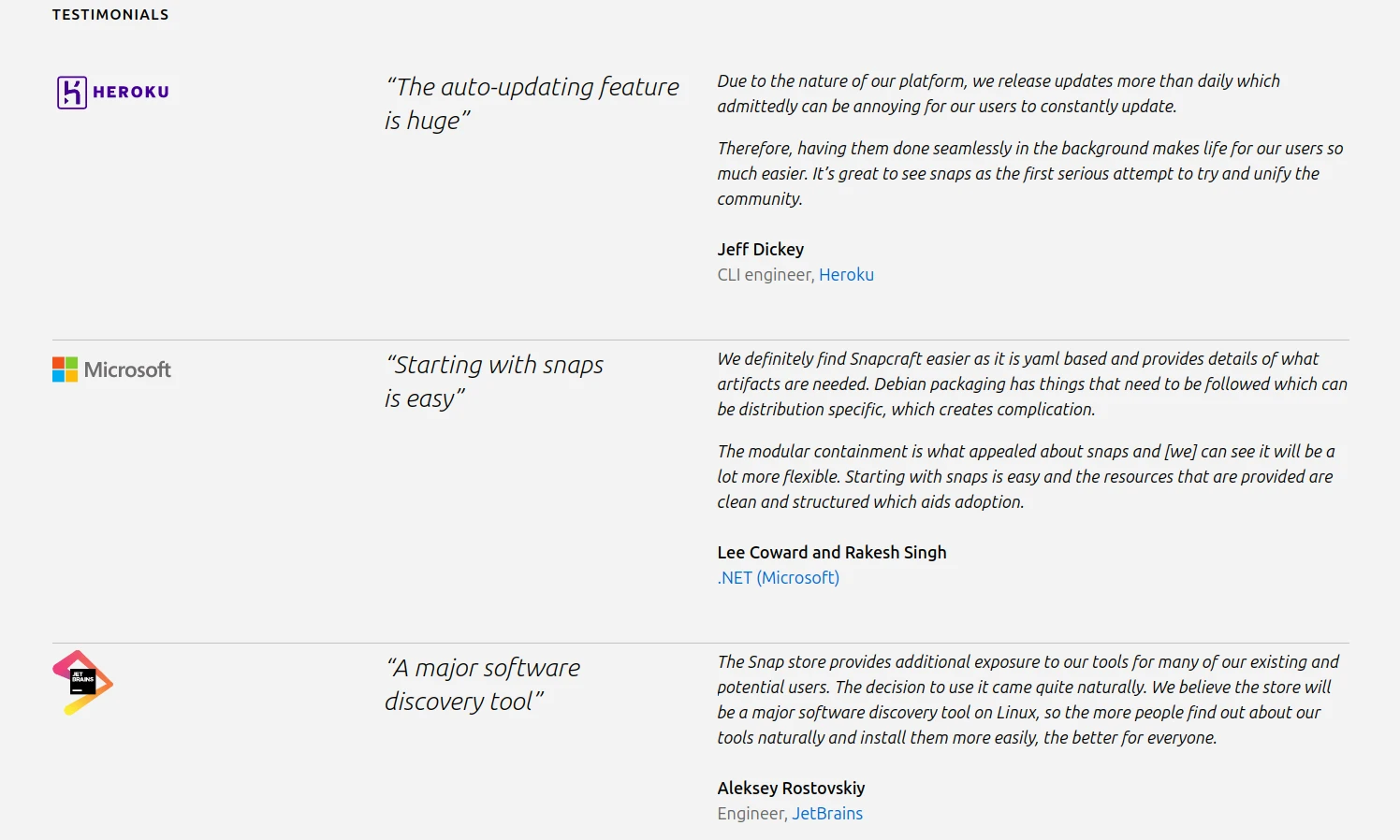Viewport: 1400px width, 840px height.
Task: Click the paragraph starting "We definitely find Snapcraft"
Action: [x=1031, y=384]
